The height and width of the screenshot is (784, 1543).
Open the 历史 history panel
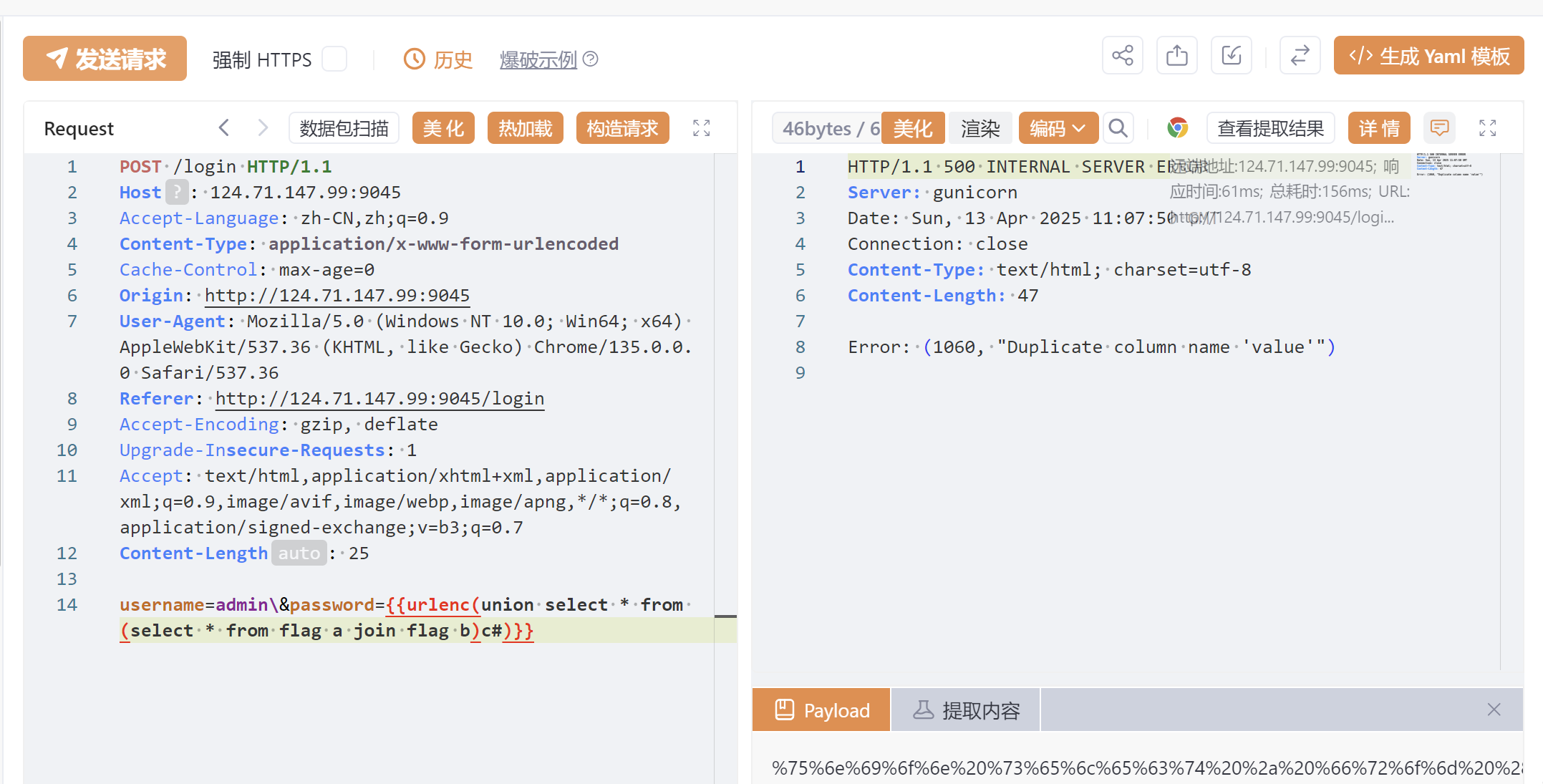438,59
